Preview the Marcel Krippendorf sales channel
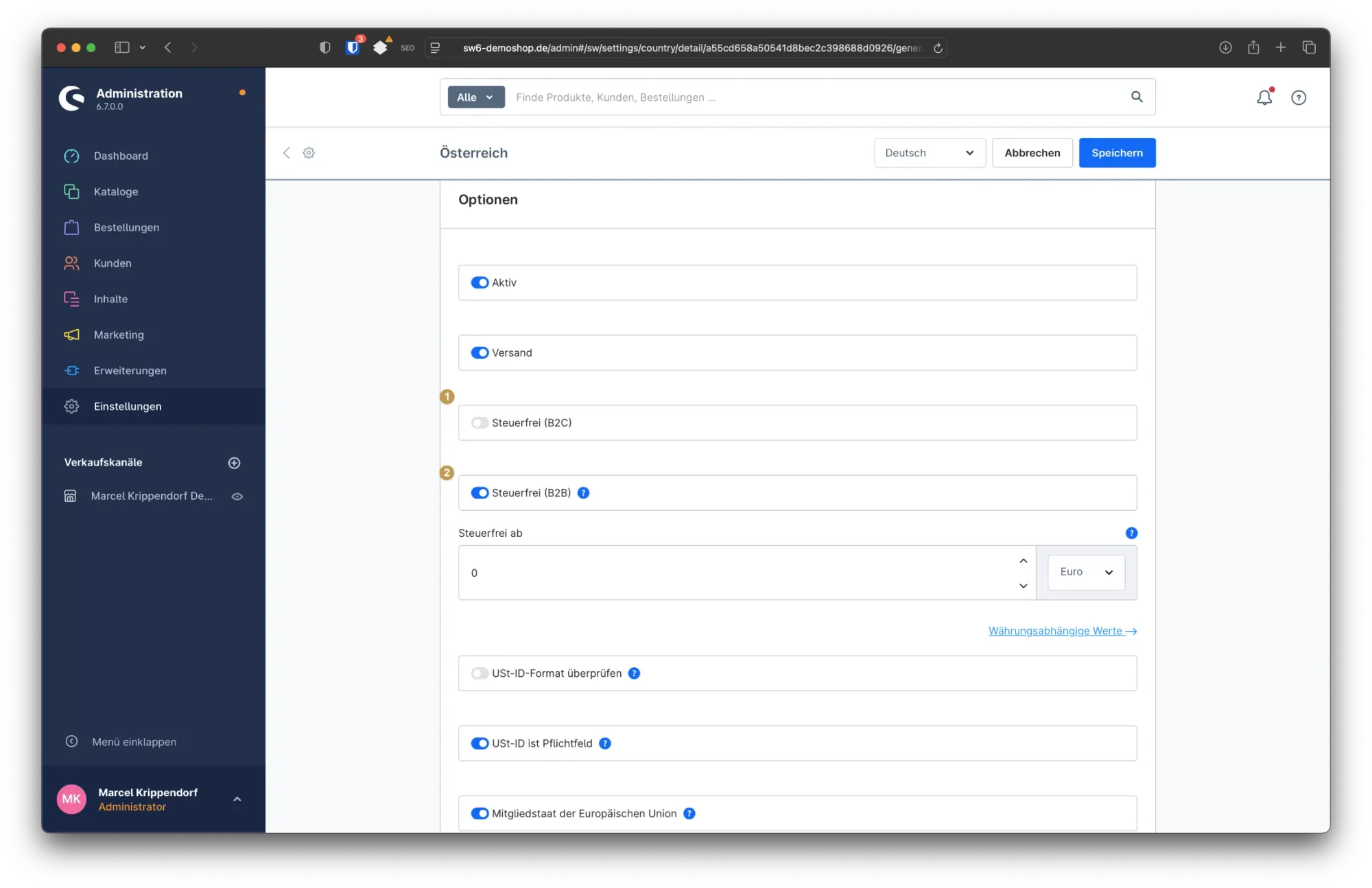1372x888 pixels. click(237, 496)
